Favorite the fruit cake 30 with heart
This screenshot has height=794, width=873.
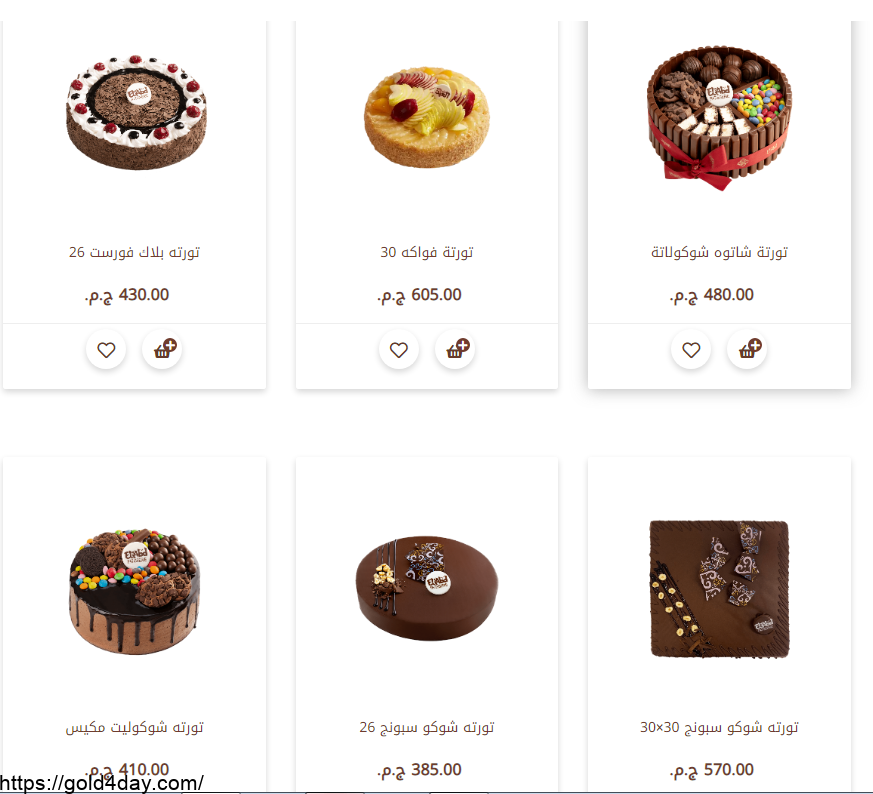pos(399,350)
